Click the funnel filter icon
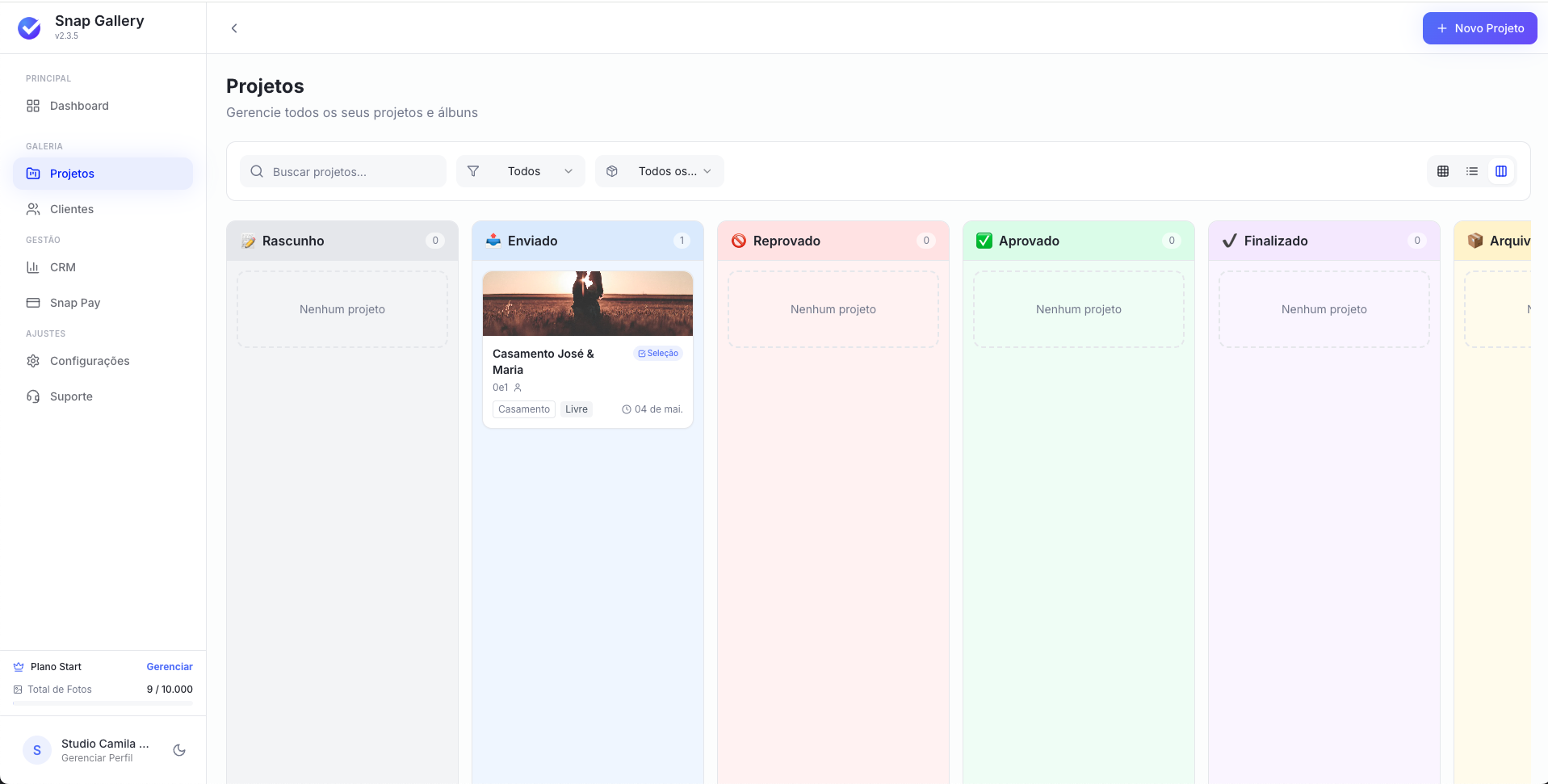 tap(473, 171)
